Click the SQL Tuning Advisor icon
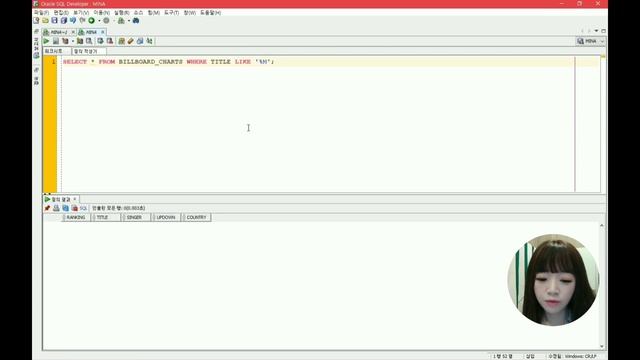The image size is (640, 360). [89, 41]
